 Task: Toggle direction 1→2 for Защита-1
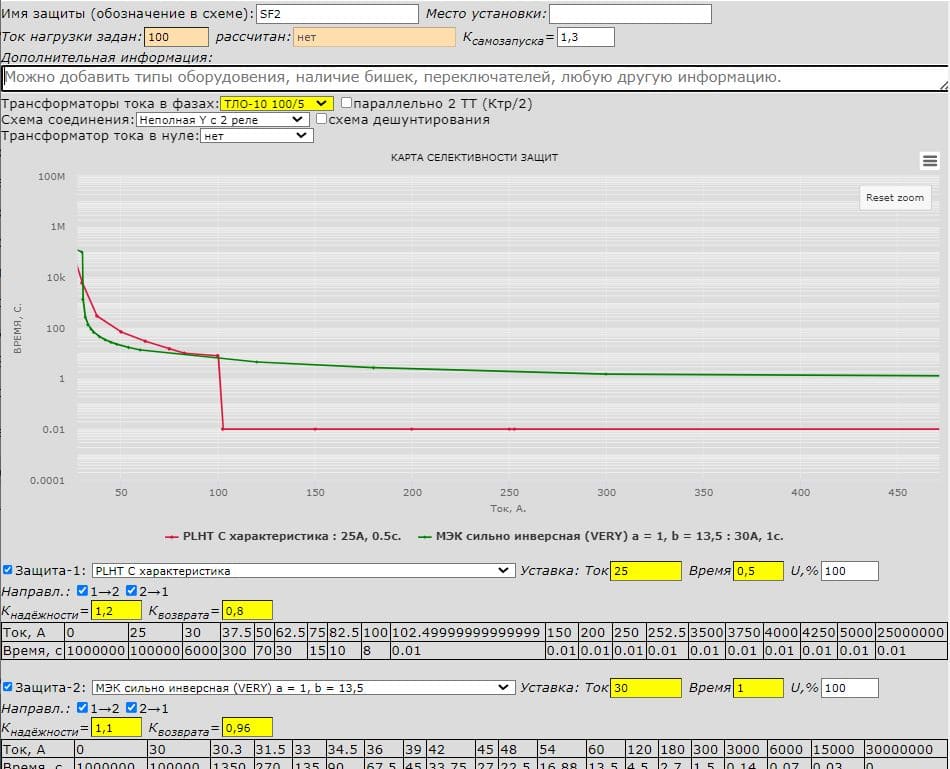click(x=83, y=590)
